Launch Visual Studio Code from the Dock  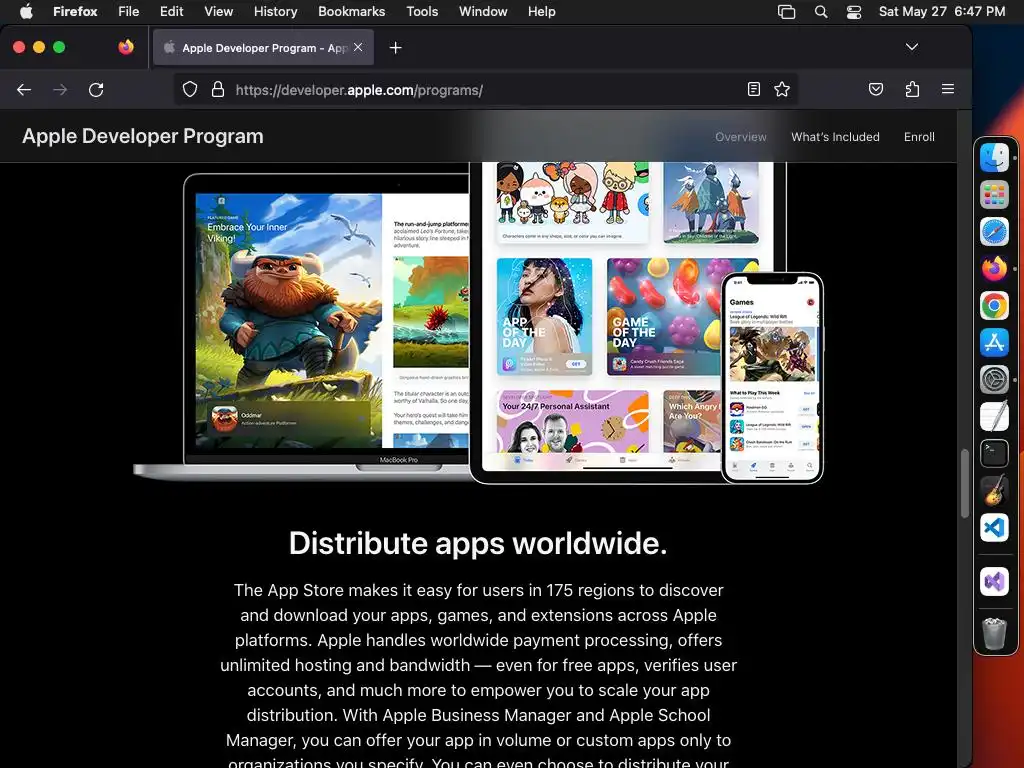[x=994, y=528]
